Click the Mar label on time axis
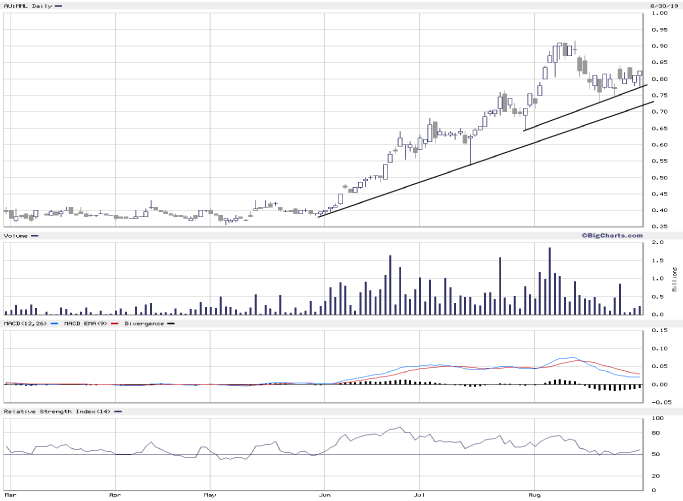This screenshot has width=683, height=501. click(x=11, y=494)
